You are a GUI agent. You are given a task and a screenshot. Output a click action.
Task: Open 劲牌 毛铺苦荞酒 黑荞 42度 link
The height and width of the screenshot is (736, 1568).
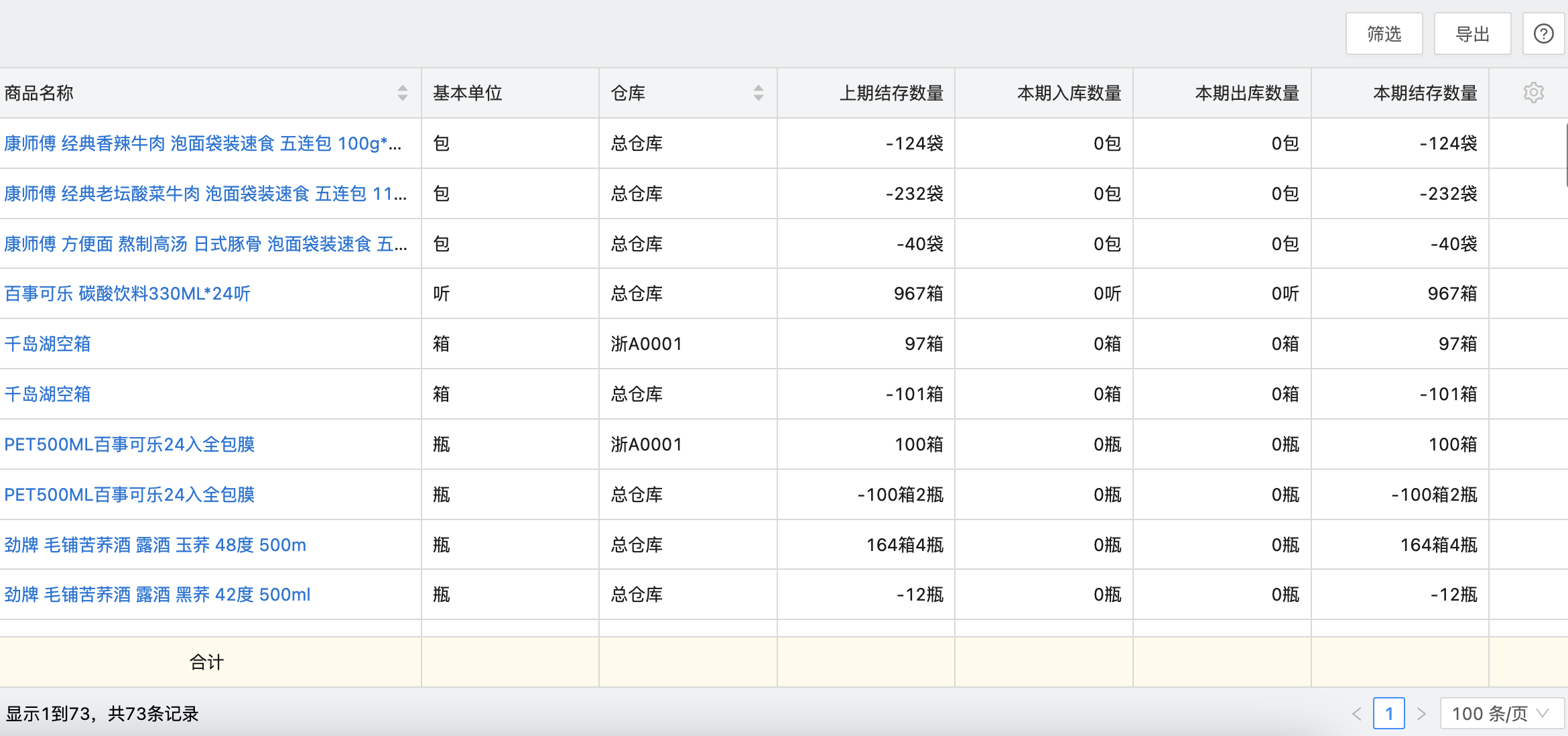click(157, 595)
